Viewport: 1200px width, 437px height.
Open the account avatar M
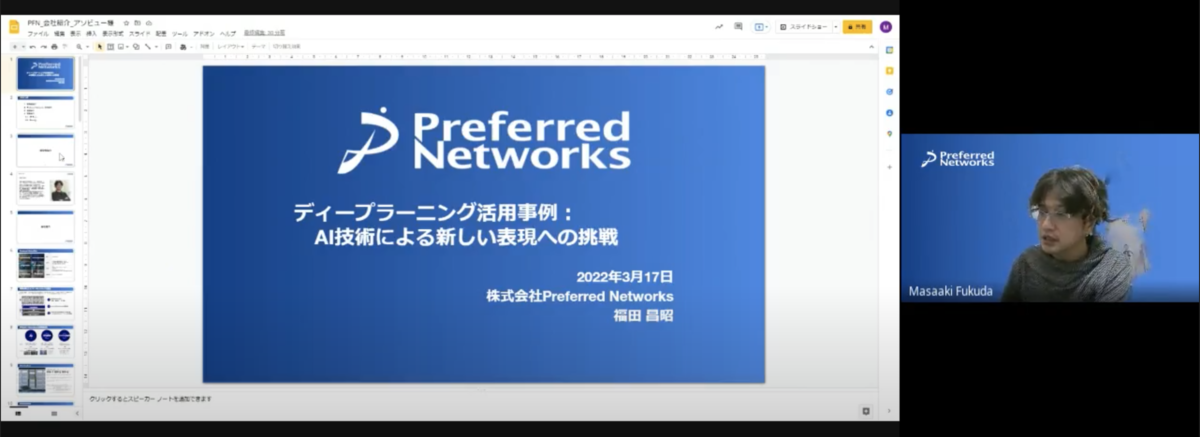[x=885, y=27]
